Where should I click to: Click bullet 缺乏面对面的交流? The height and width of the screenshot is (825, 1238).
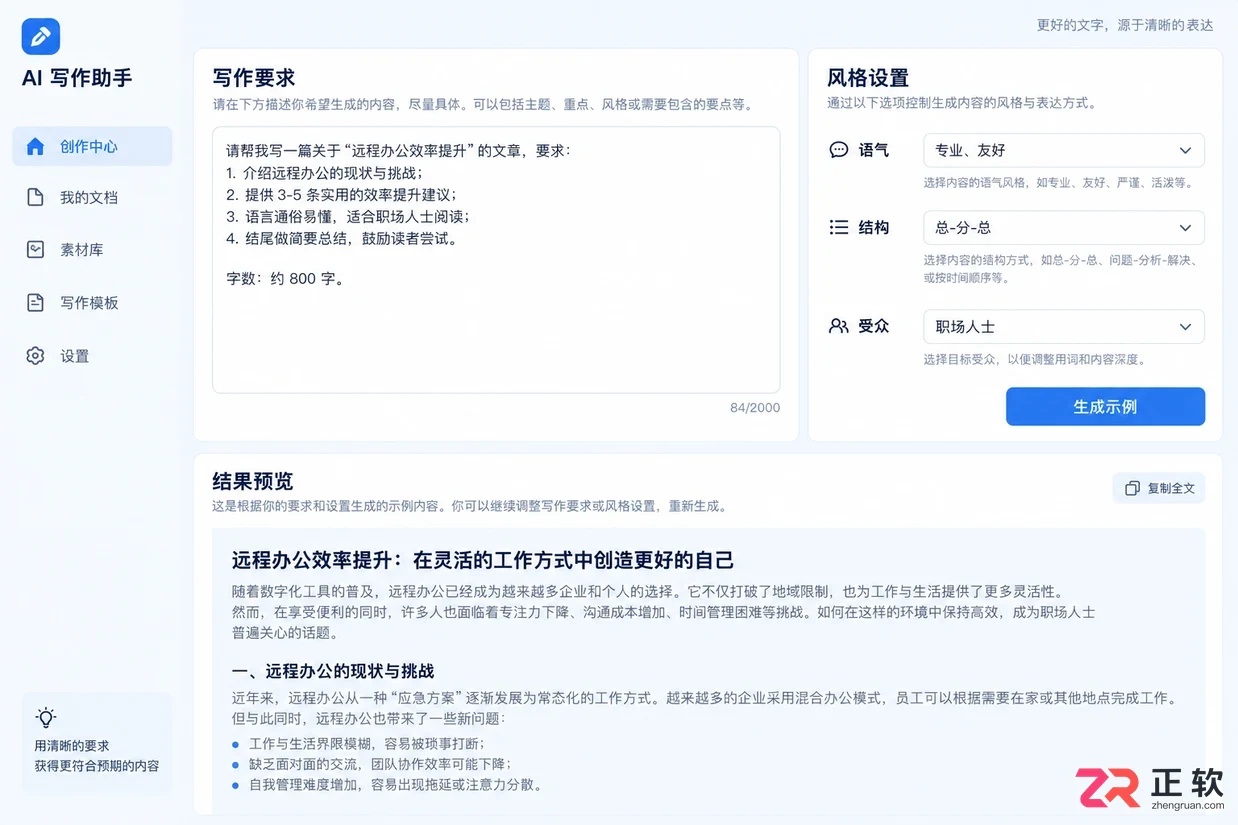(x=380, y=764)
